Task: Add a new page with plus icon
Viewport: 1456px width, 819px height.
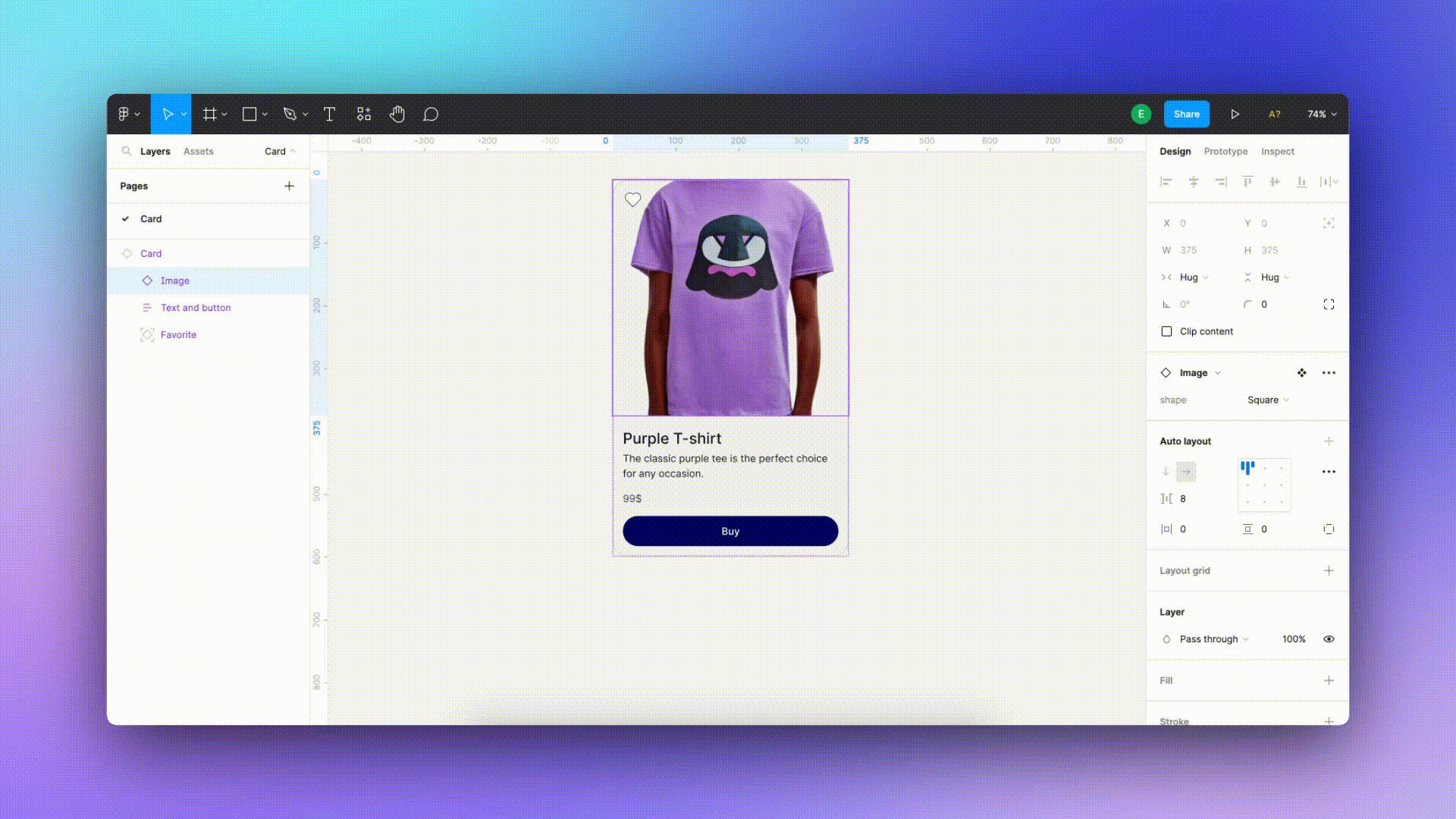Action: [289, 186]
